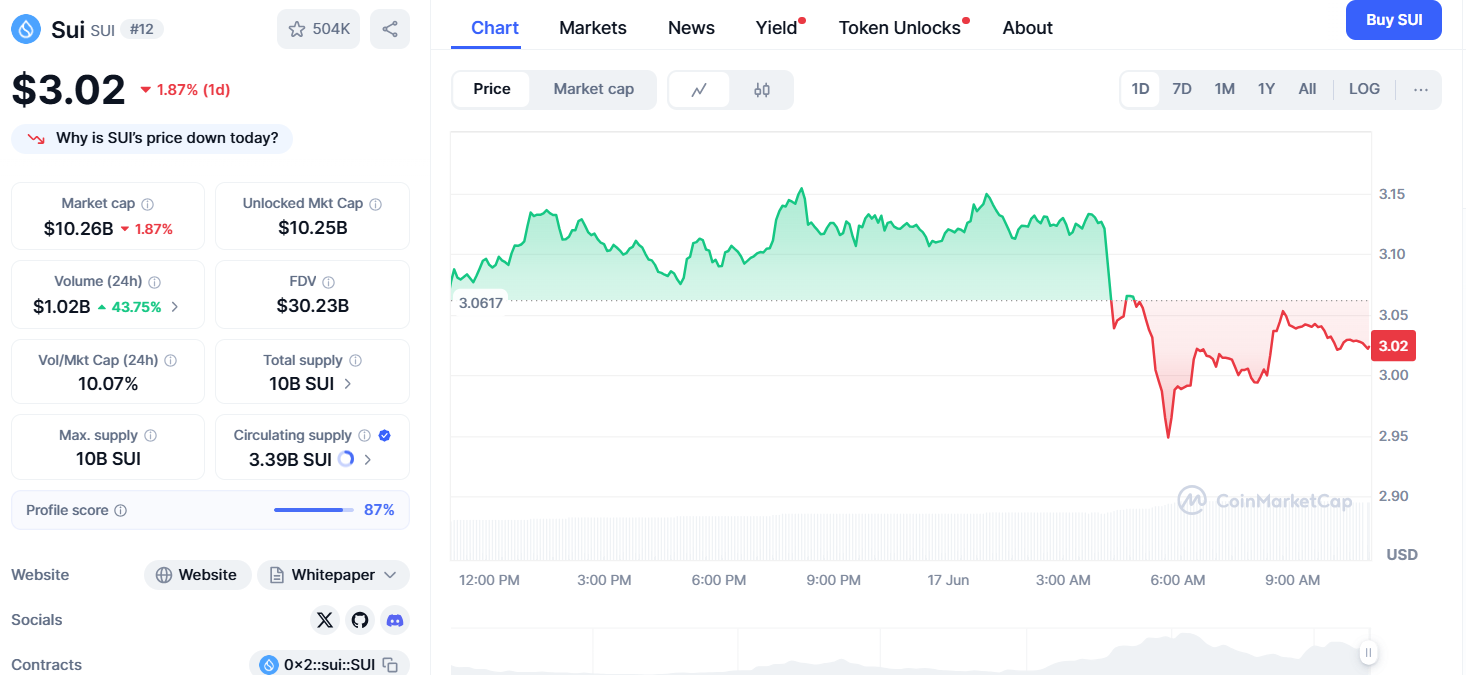Toggle LOG scale on the chart

point(1364,89)
